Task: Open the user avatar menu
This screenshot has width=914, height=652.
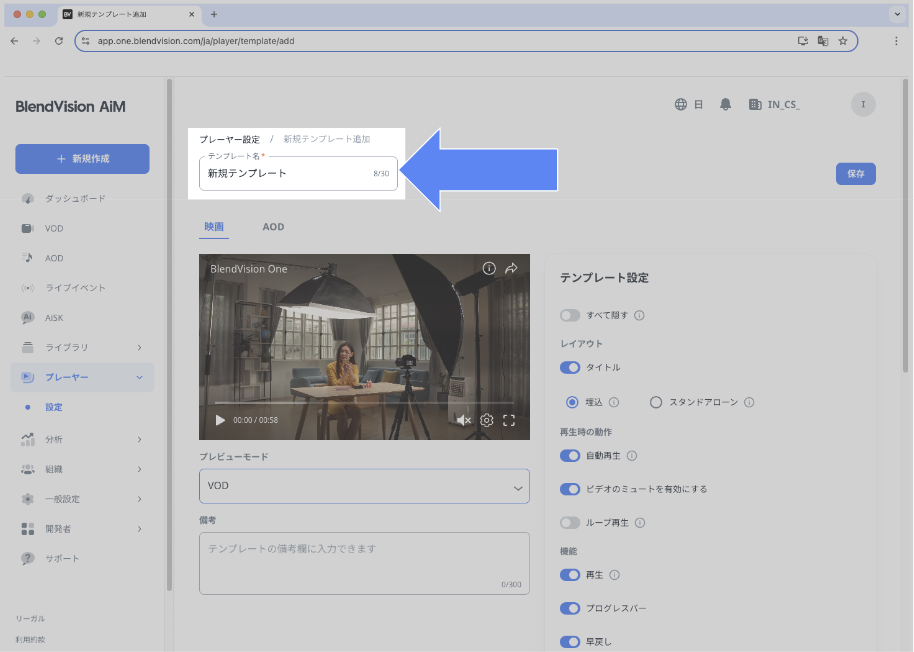Action: [x=863, y=104]
